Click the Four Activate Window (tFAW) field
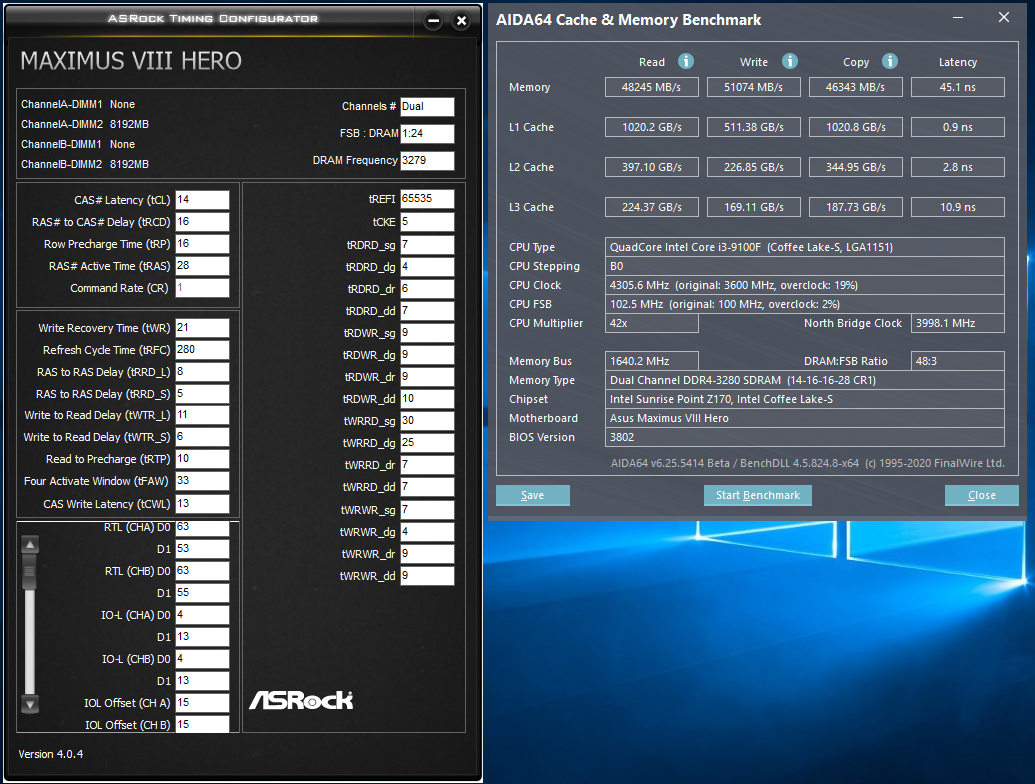 point(202,481)
